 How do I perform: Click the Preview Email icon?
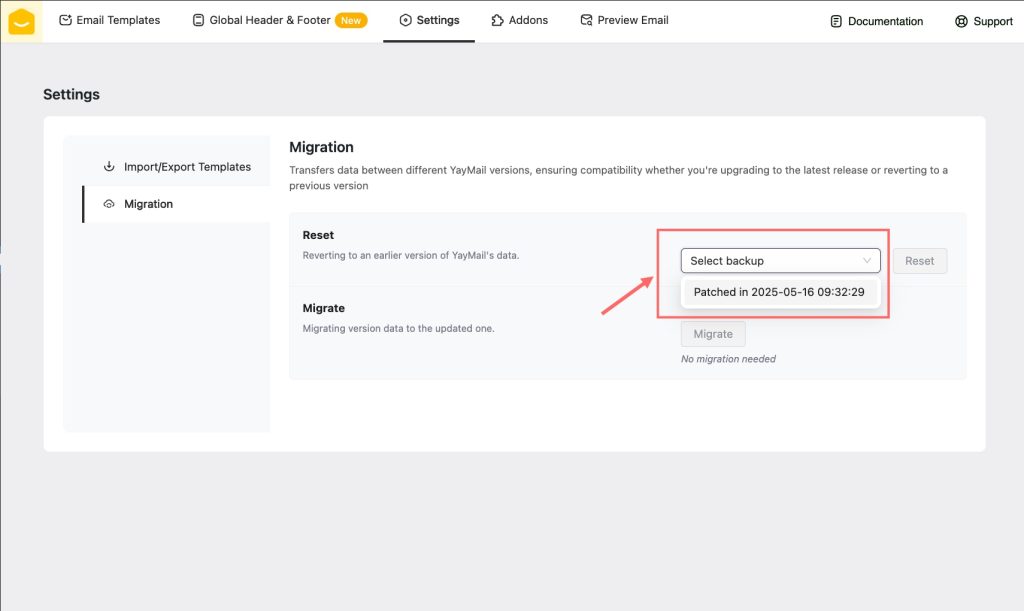[x=586, y=20]
